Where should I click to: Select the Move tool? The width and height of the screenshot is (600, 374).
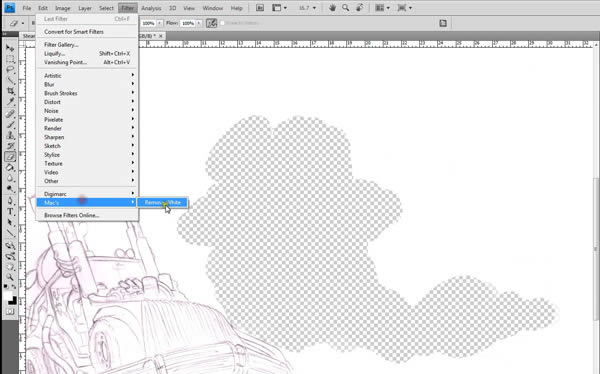coord(10,48)
